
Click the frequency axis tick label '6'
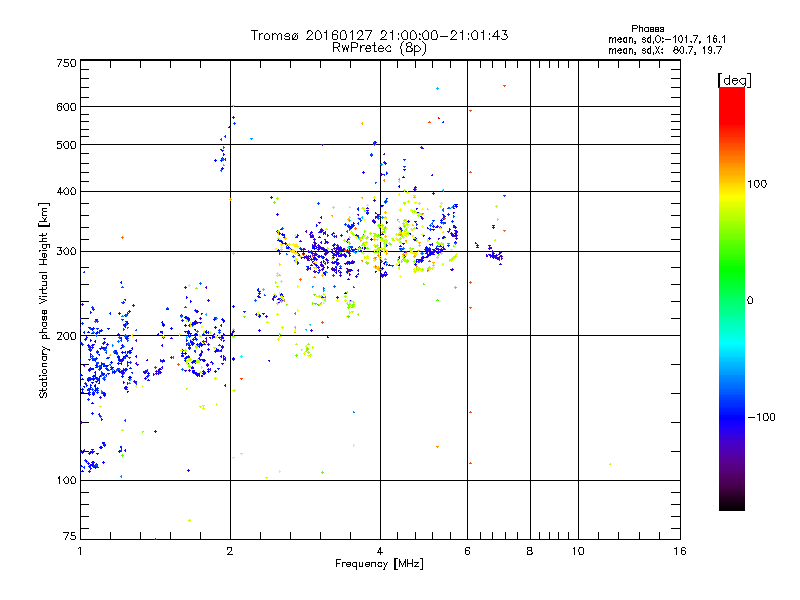click(467, 551)
